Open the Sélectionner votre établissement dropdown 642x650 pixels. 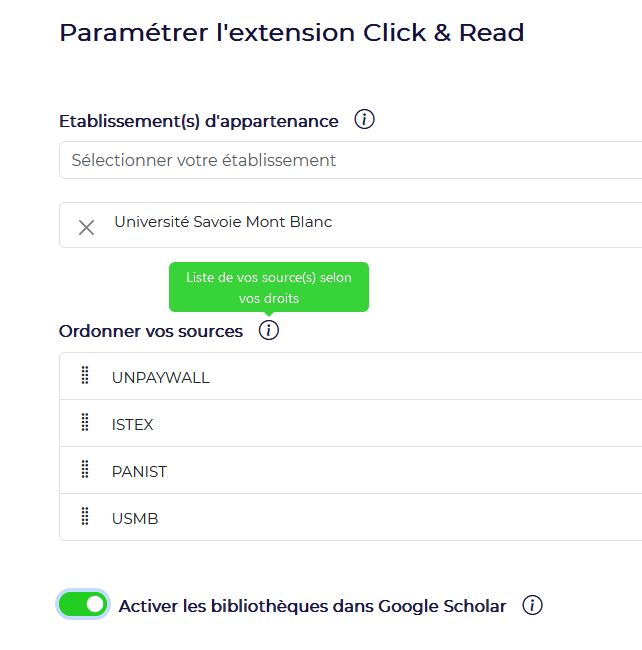[351, 160]
